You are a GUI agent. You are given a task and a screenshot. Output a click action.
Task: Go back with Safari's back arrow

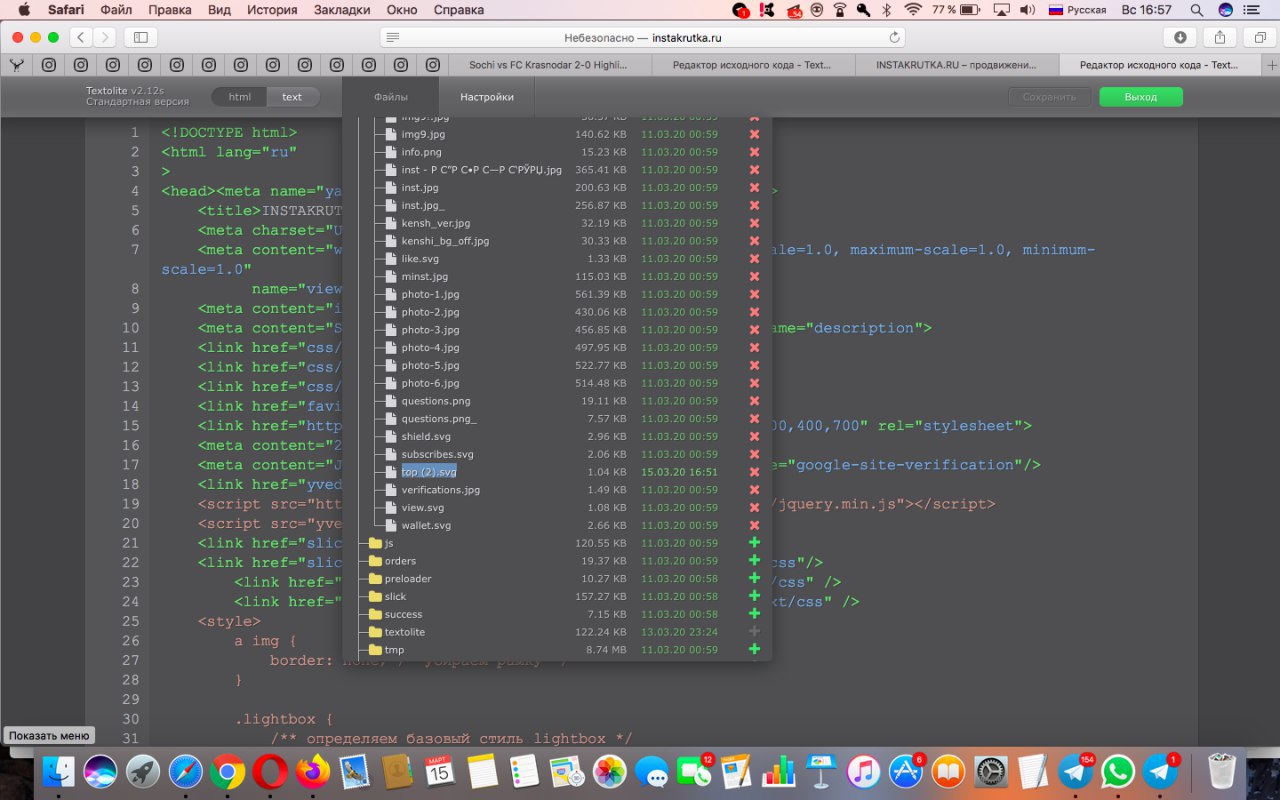point(81,37)
